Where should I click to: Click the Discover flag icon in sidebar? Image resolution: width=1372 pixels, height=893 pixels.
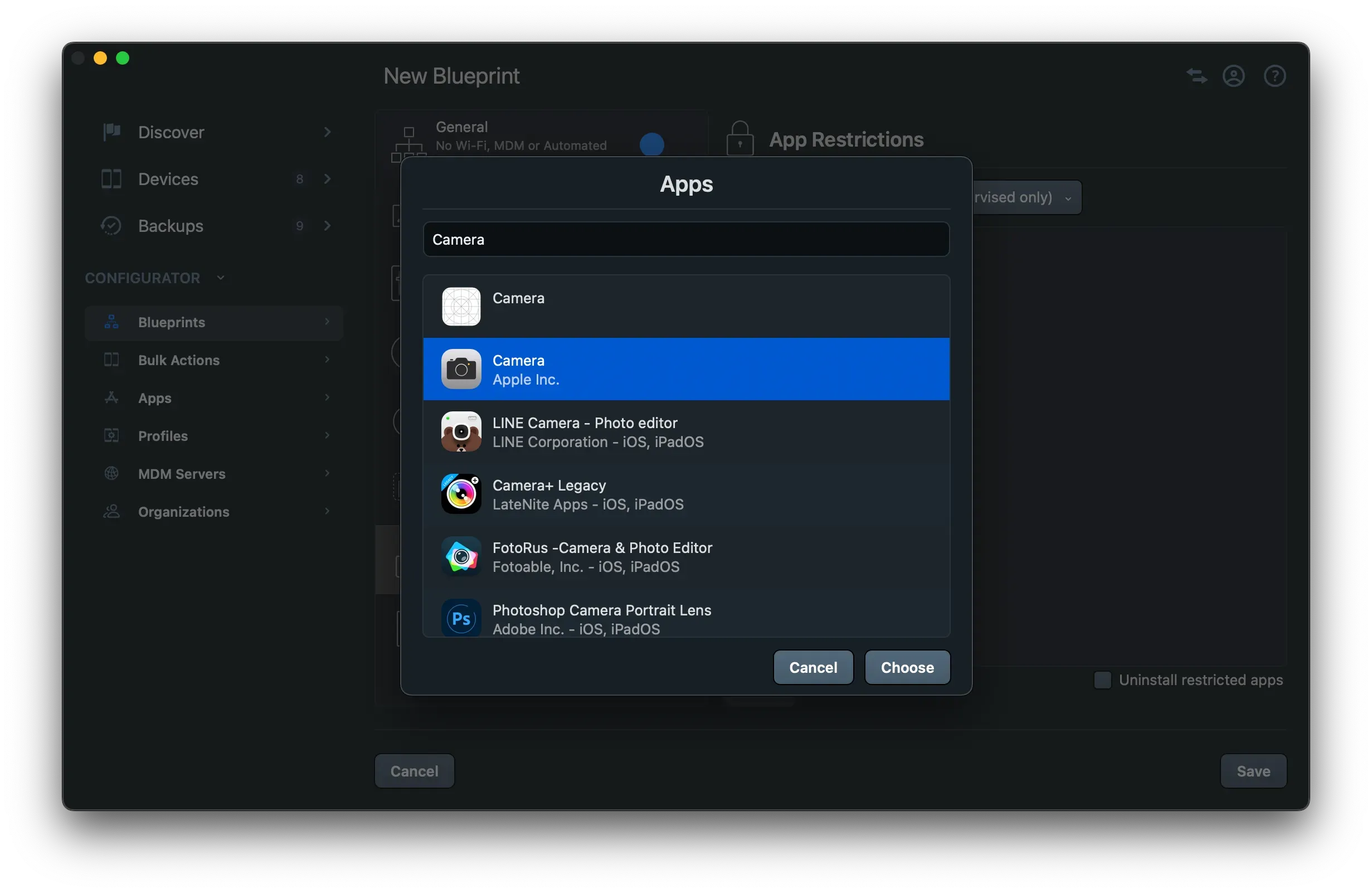pyautogui.click(x=111, y=132)
